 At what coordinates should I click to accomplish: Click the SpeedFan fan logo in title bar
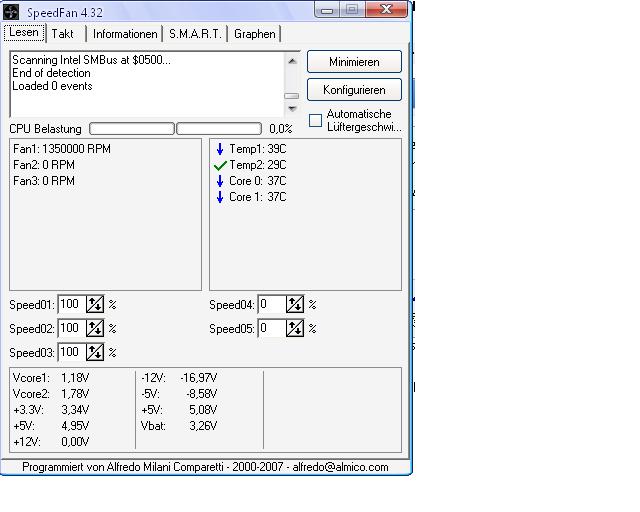(11, 12)
